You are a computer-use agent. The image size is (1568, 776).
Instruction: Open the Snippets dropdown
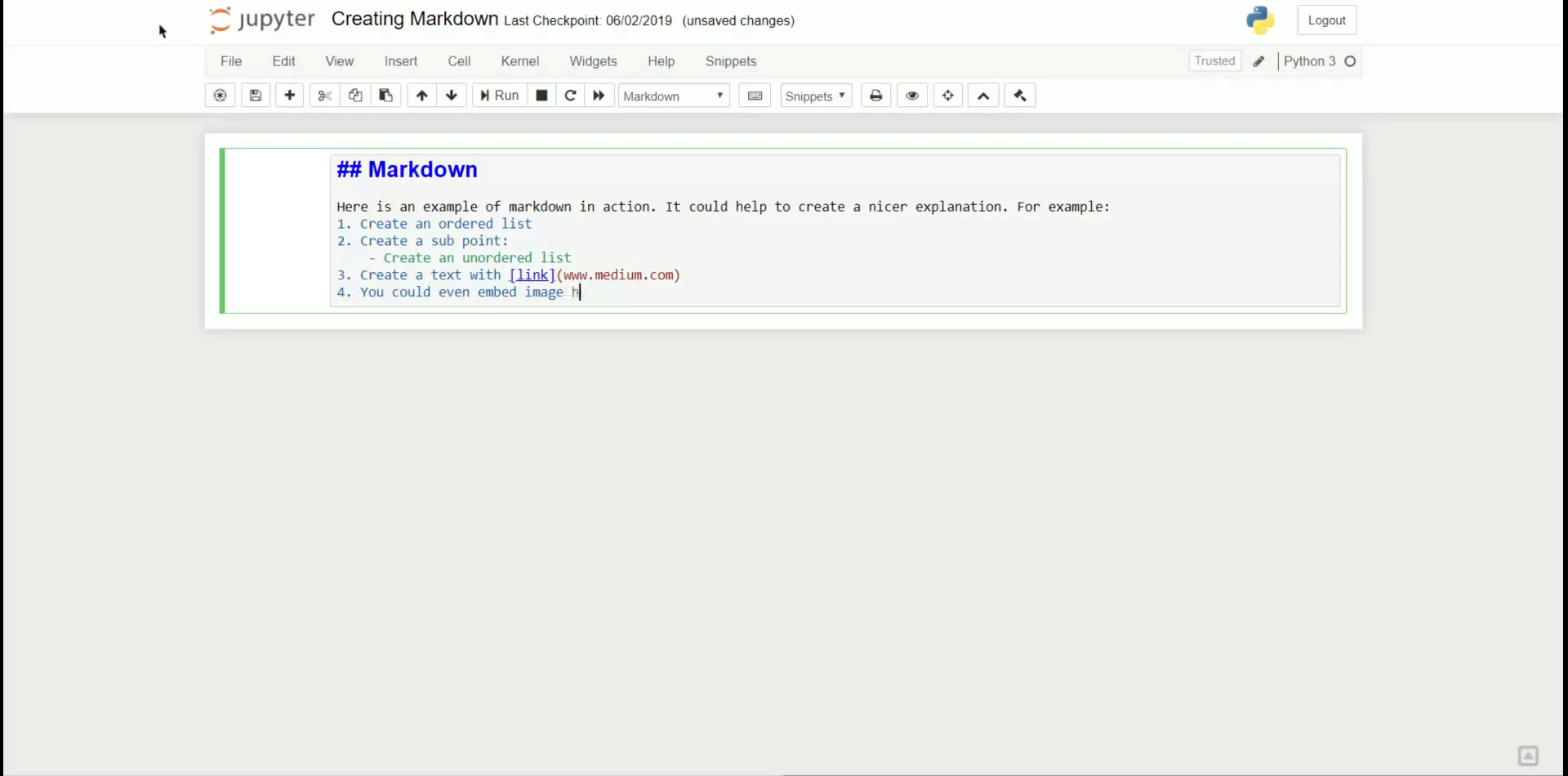(814, 95)
